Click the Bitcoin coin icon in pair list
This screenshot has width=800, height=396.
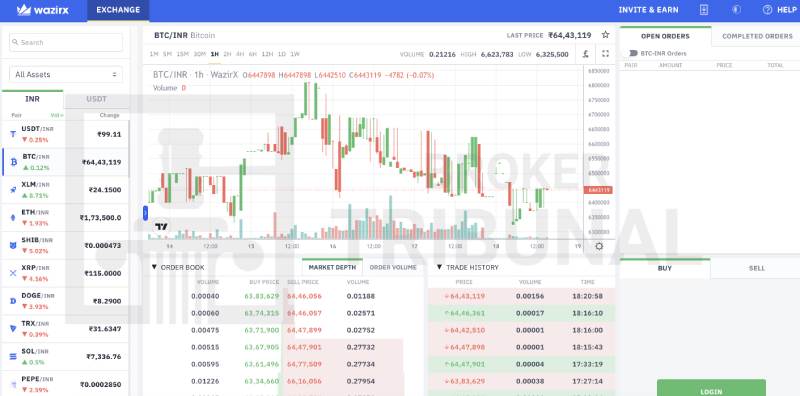click(x=13, y=162)
